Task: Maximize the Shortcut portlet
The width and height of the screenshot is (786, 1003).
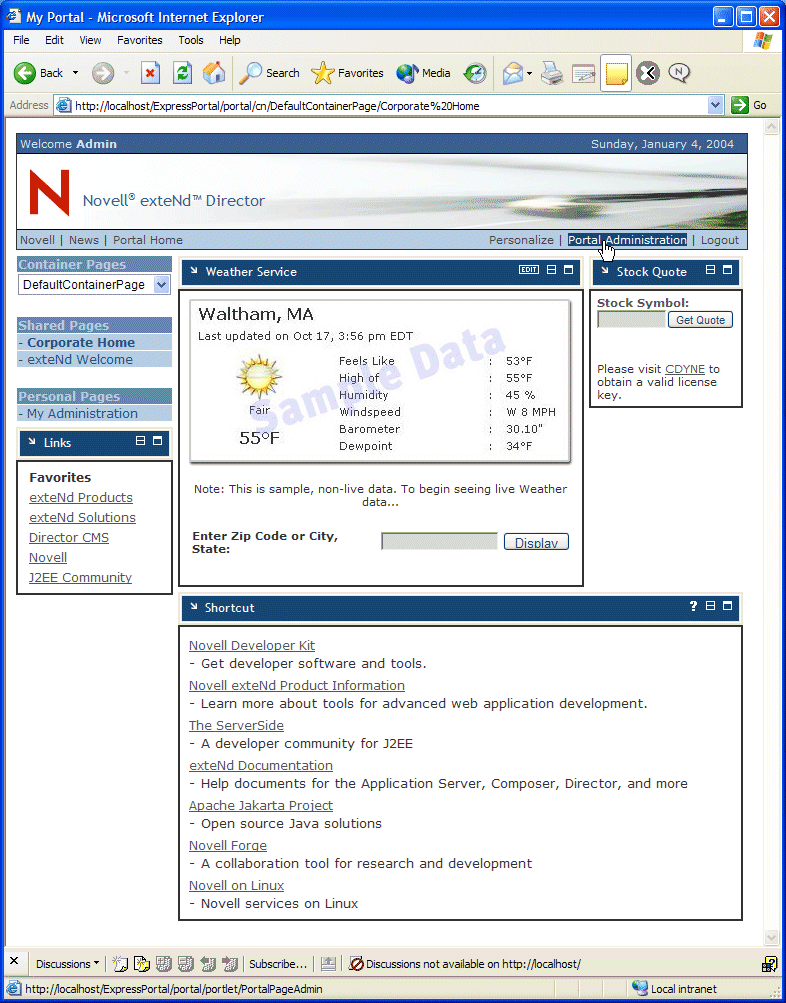Action: pos(727,606)
